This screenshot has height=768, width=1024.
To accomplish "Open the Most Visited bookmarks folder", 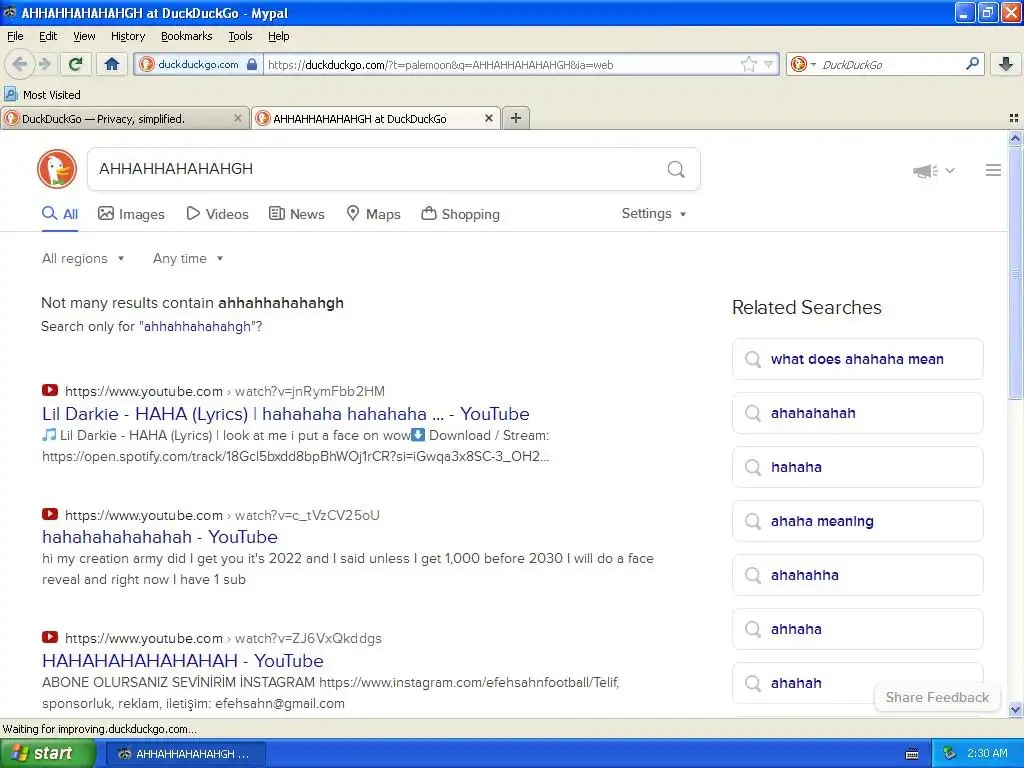I will point(42,95).
